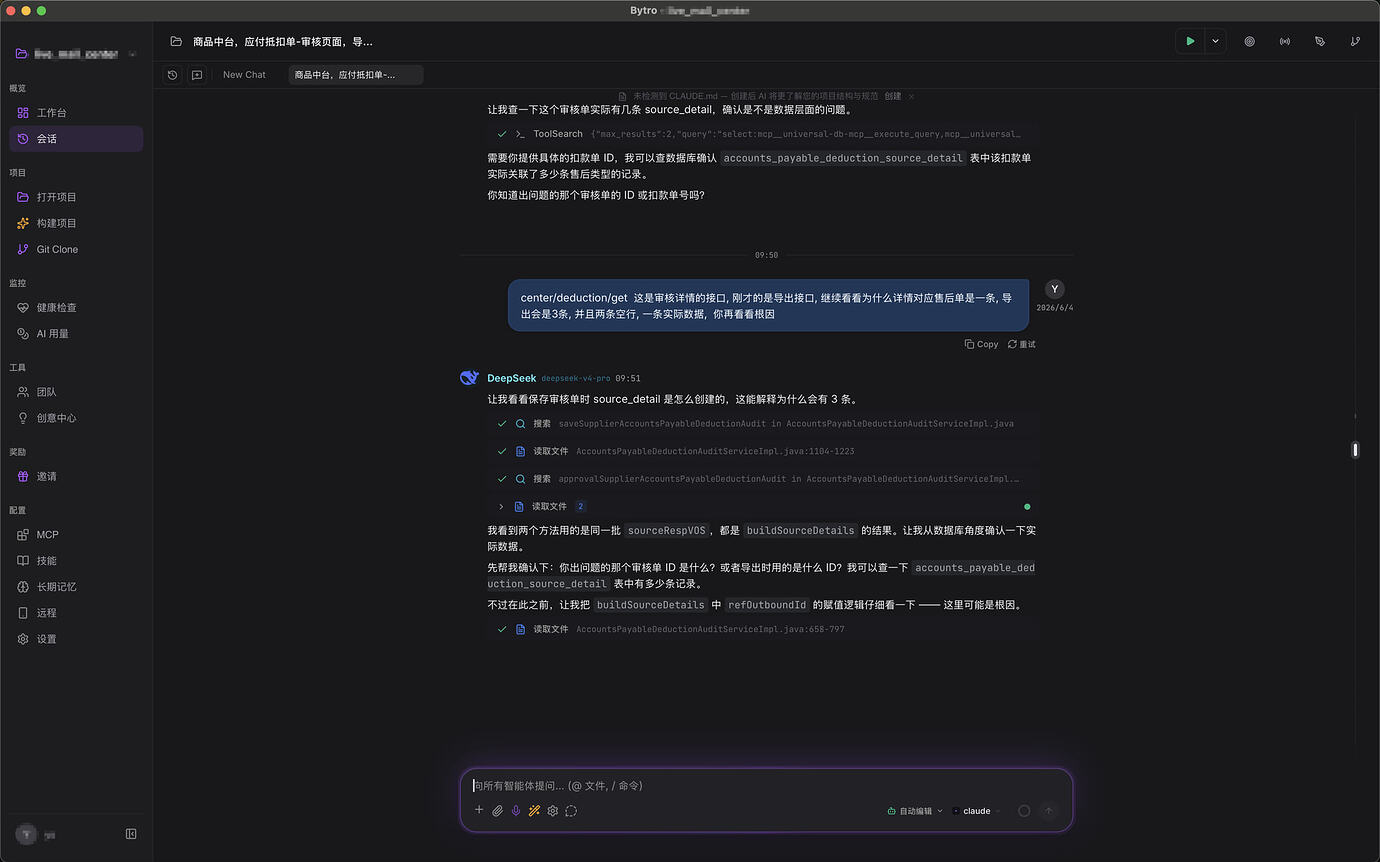Open the chat history clock icon
Screen dimensions: 1380x862
tap(172, 75)
